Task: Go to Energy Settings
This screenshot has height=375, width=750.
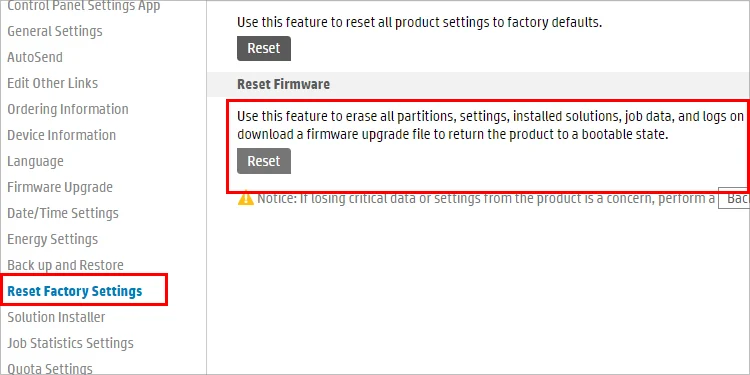Action: click(x=53, y=239)
